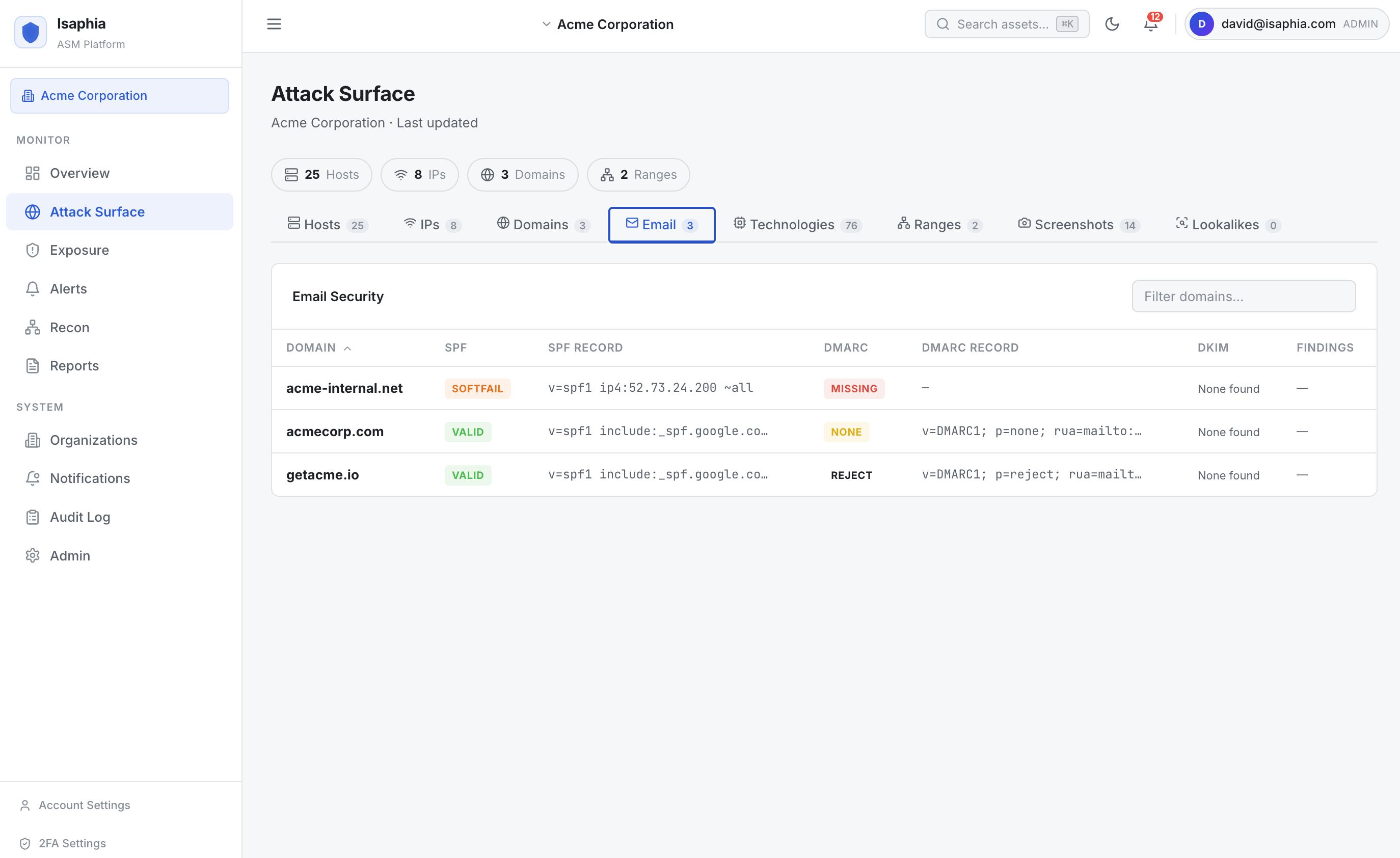The height and width of the screenshot is (858, 1400).
Task: Click the Filter domains input
Action: 1244,296
